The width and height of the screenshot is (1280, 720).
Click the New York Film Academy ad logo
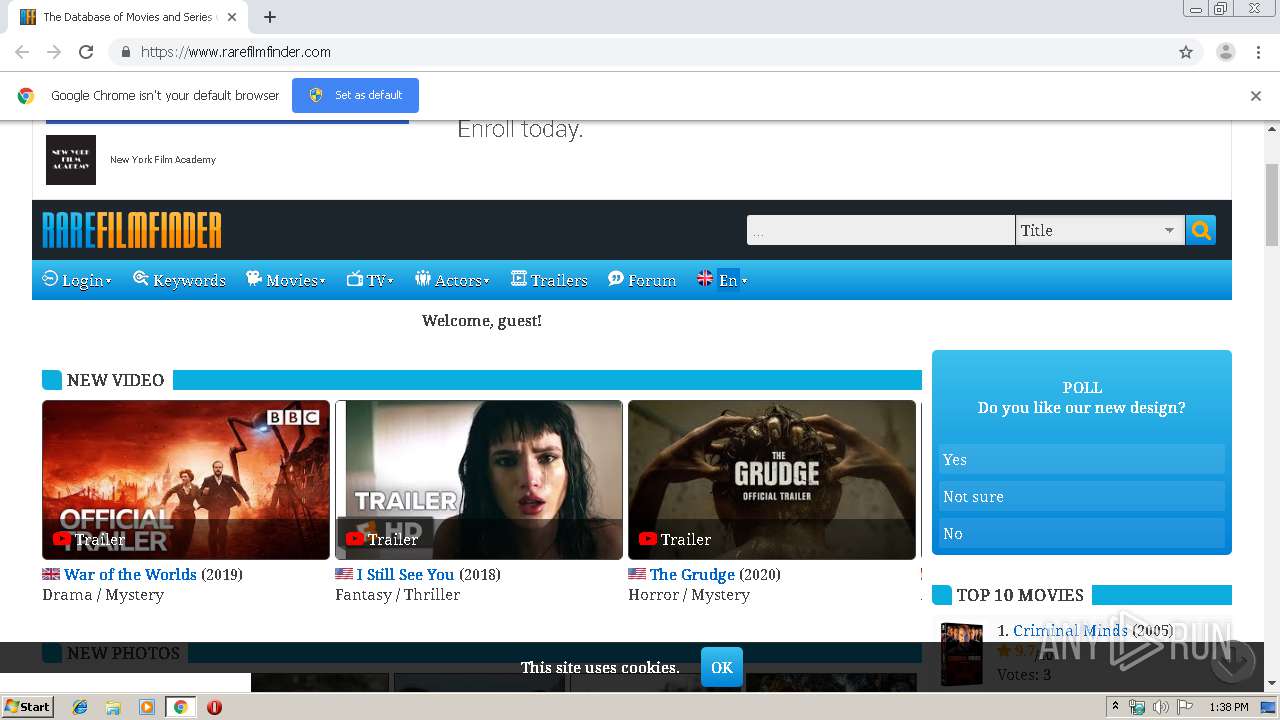pyautogui.click(x=71, y=160)
